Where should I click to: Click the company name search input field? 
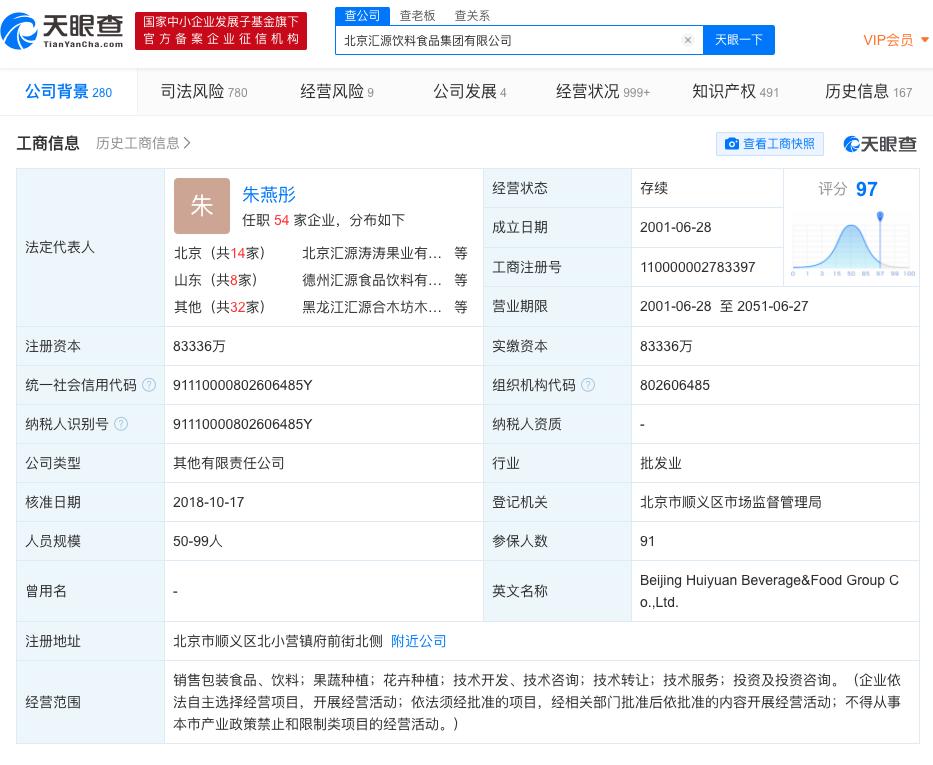(500, 40)
